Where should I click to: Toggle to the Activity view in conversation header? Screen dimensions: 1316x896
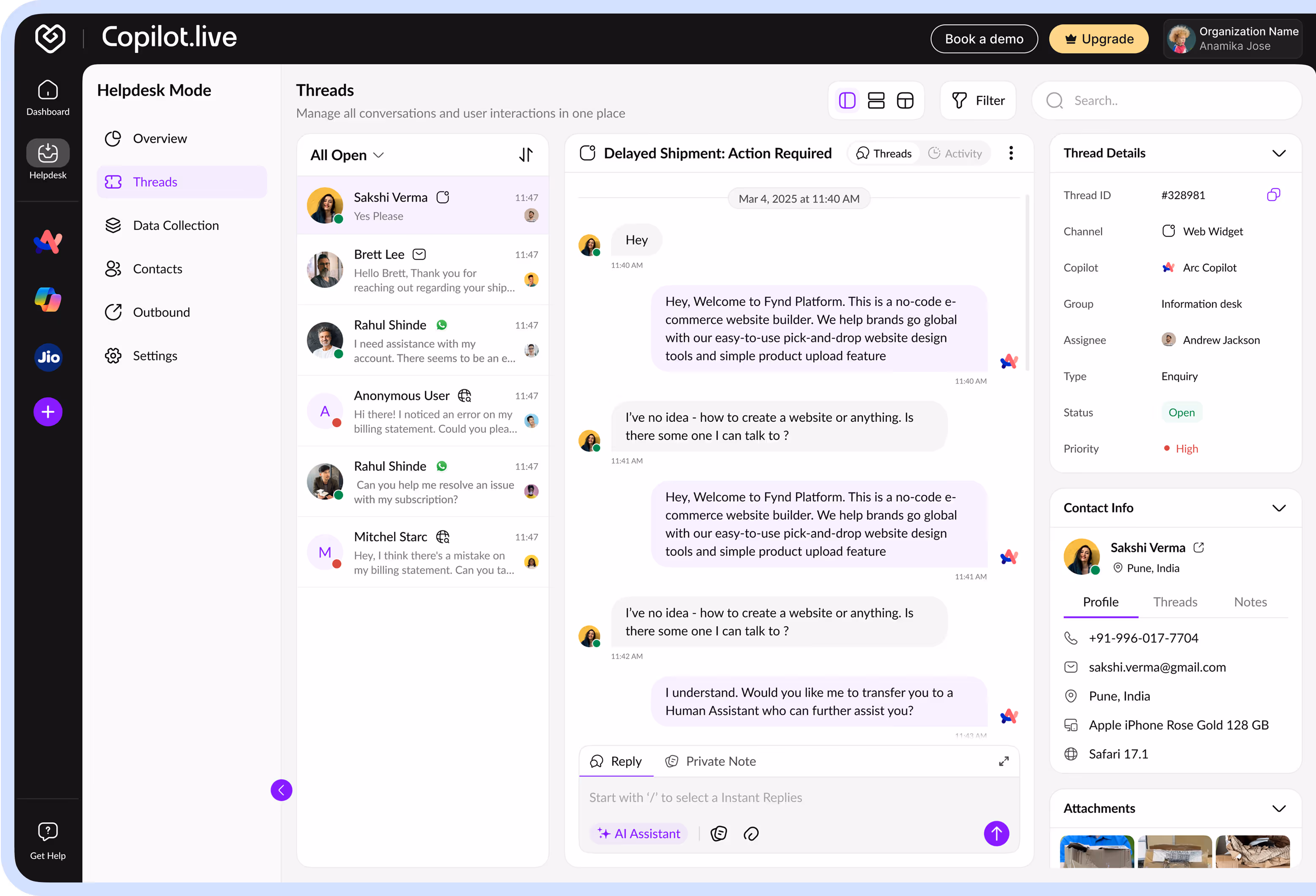(955, 153)
